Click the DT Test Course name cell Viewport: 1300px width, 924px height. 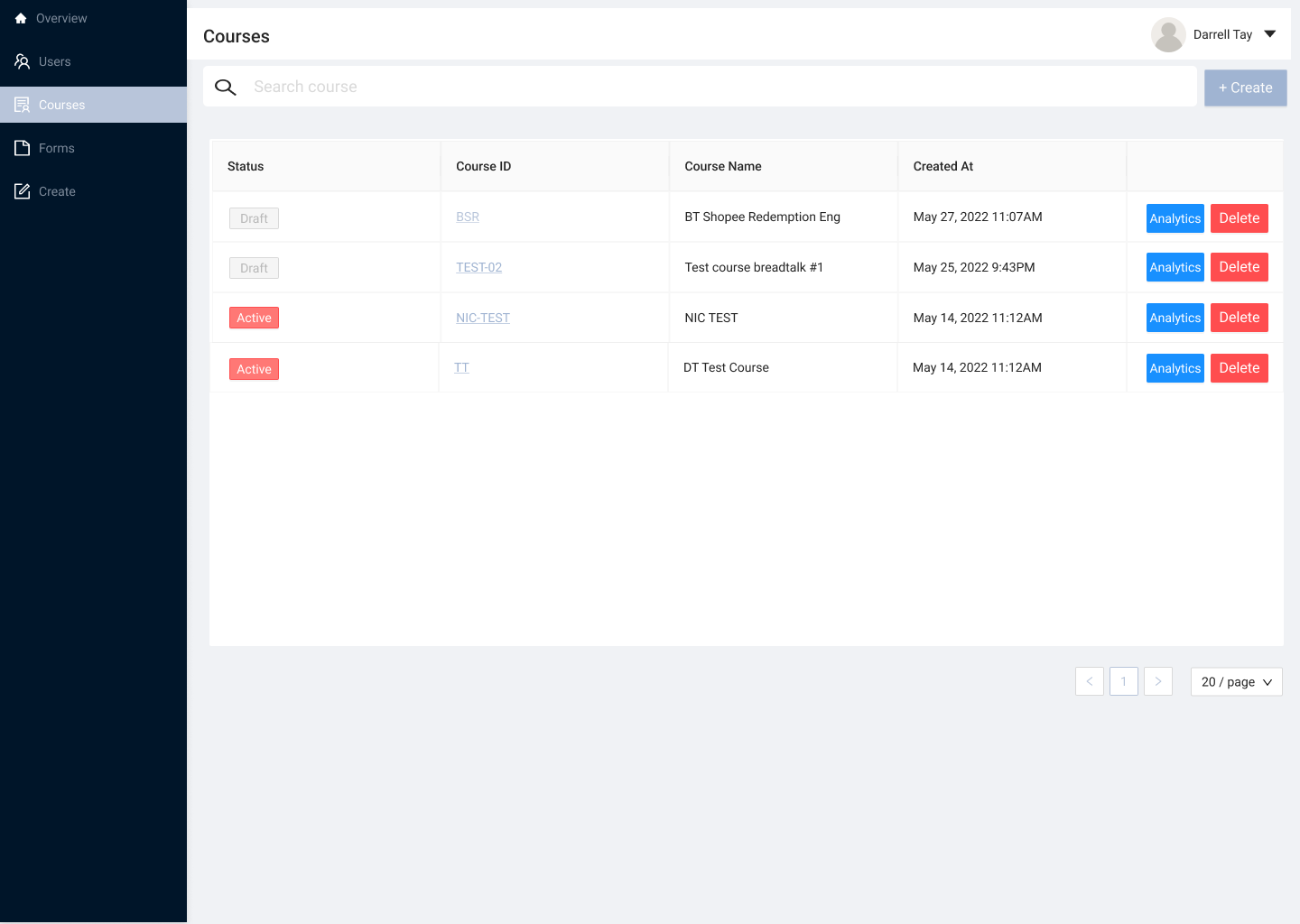[x=783, y=367]
